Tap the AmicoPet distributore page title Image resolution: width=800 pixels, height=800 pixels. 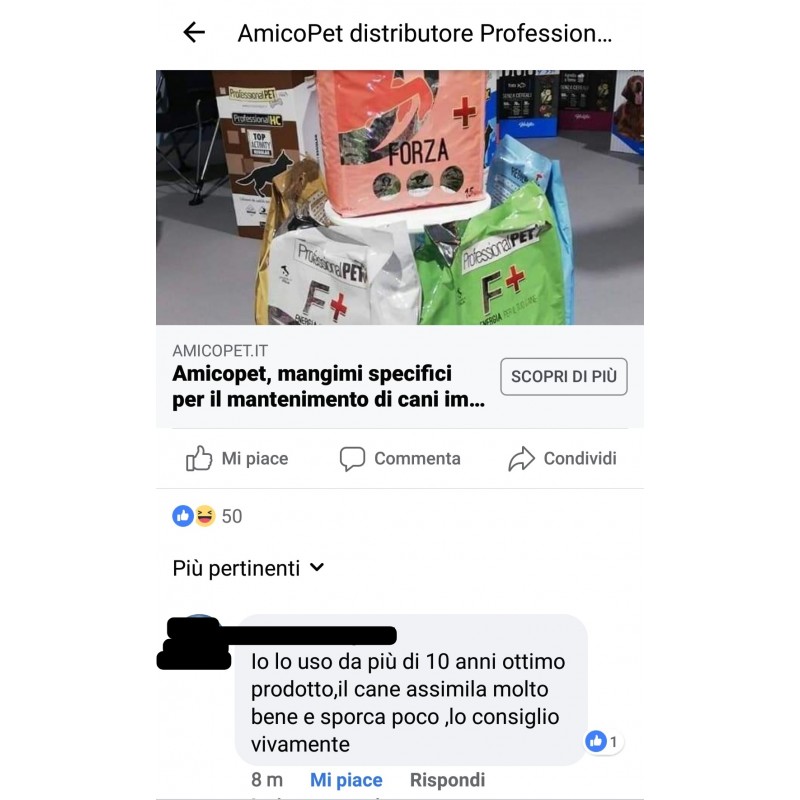pyautogui.click(x=424, y=33)
